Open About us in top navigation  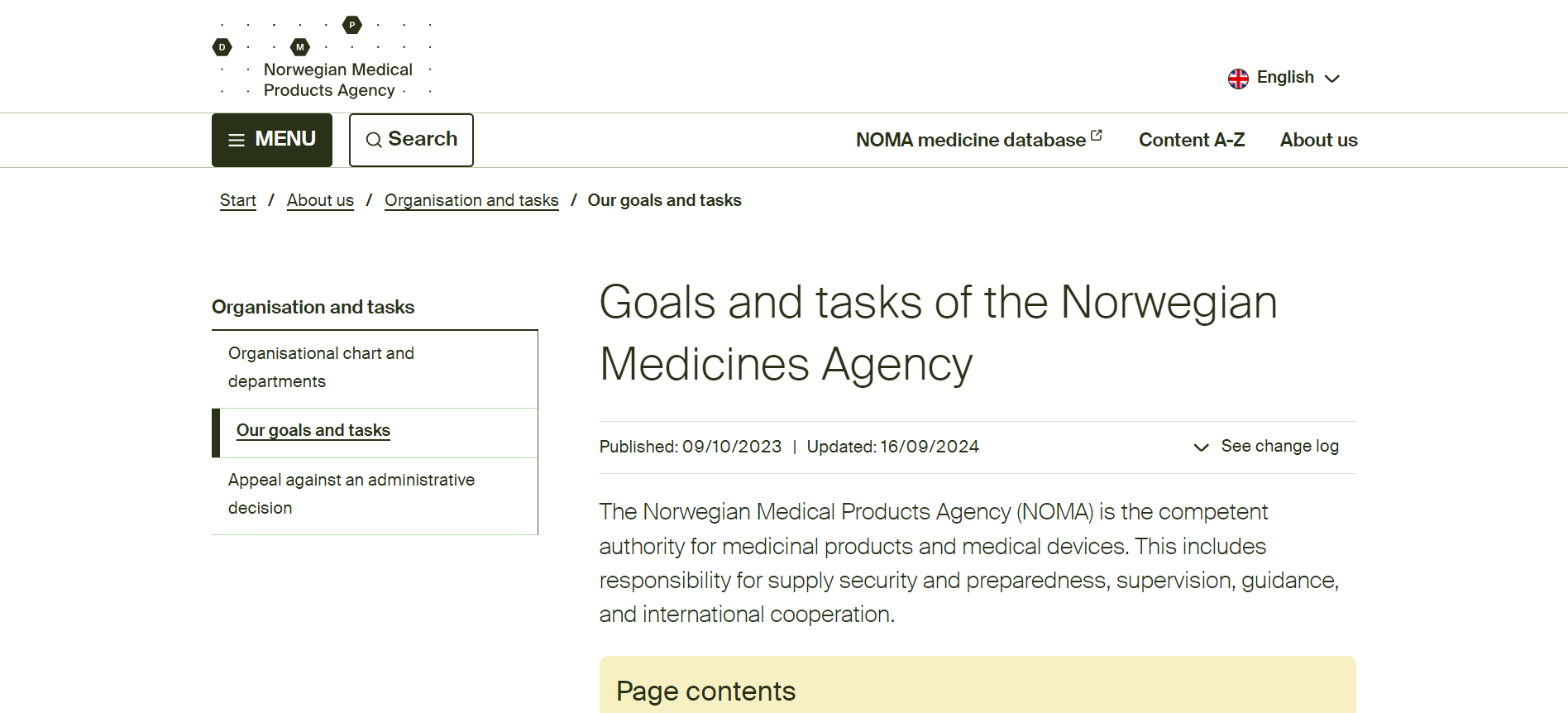pyautogui.click(x=1318, y=141)
